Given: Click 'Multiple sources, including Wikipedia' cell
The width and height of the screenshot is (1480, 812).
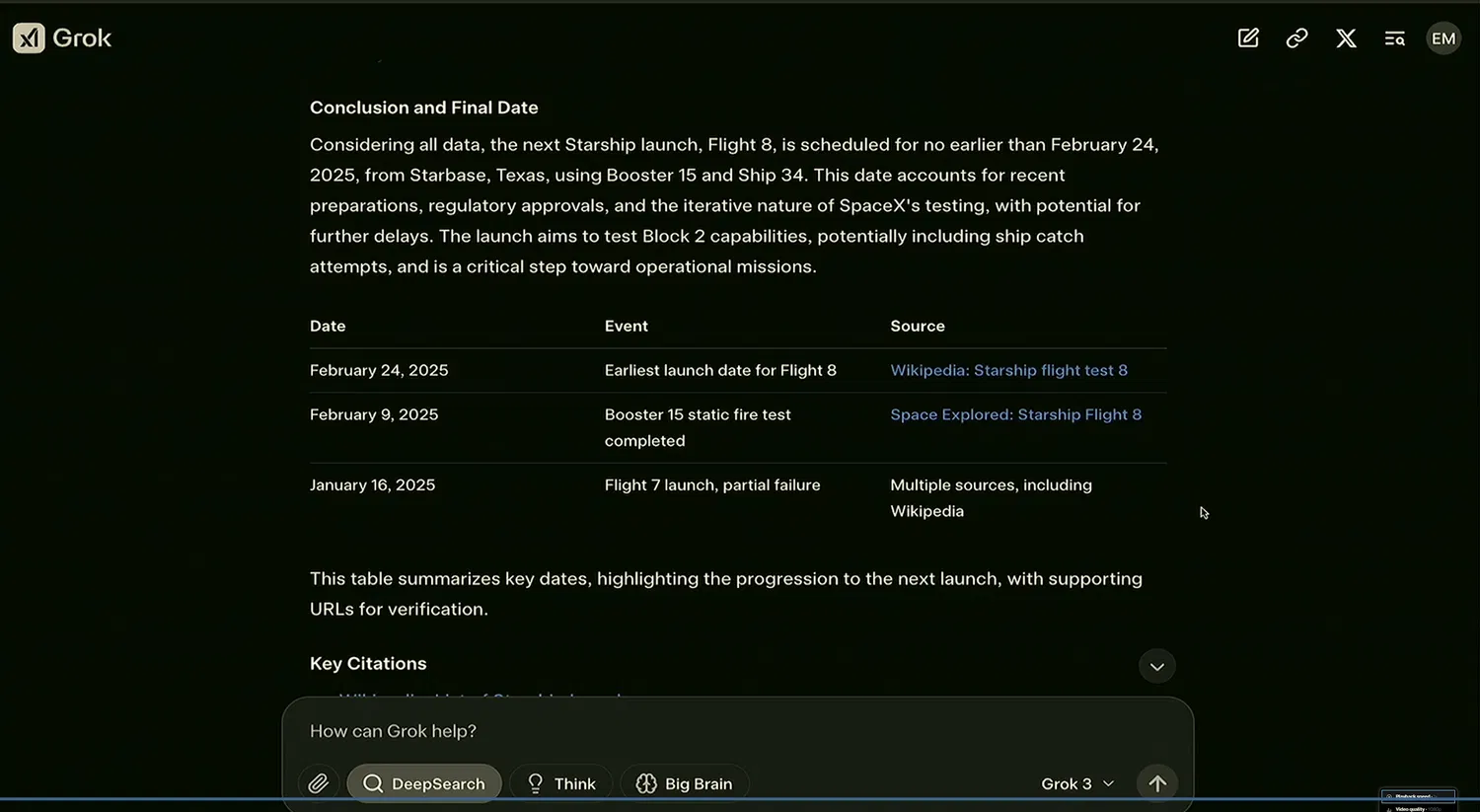Looking at the screenshot, I should click(991, 498).
